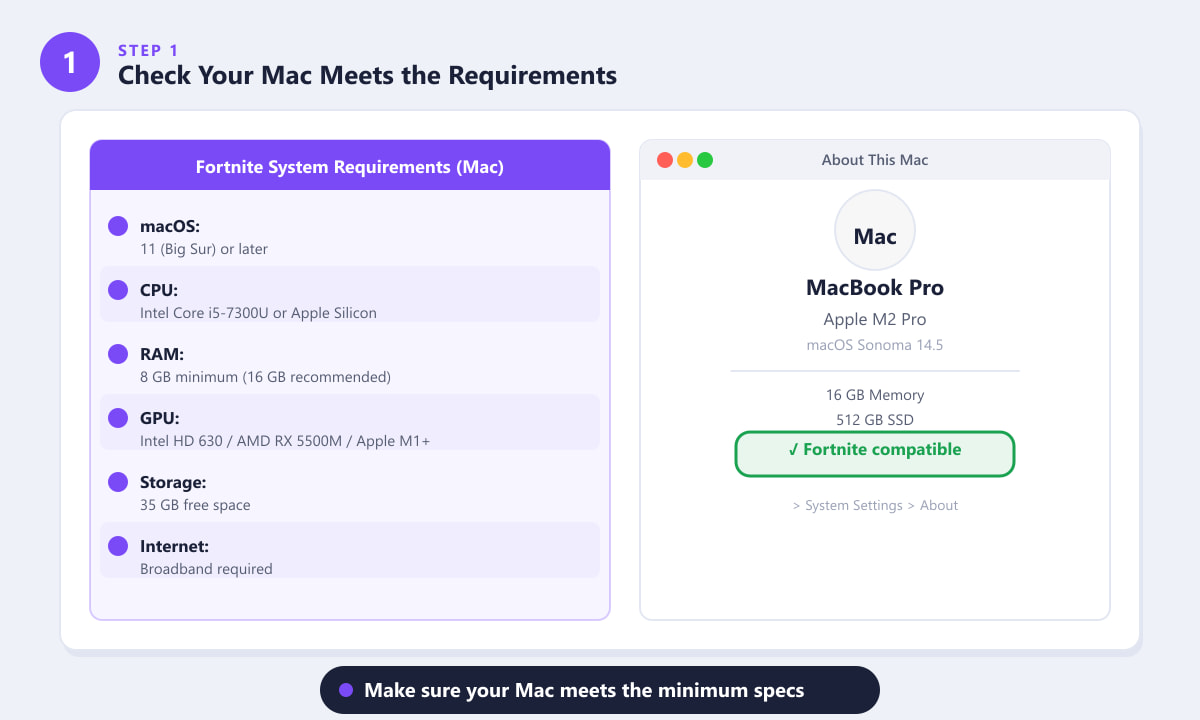Click the yellow minimize window dot
This screenshot has height=720, width=1200.
(685, 160)
